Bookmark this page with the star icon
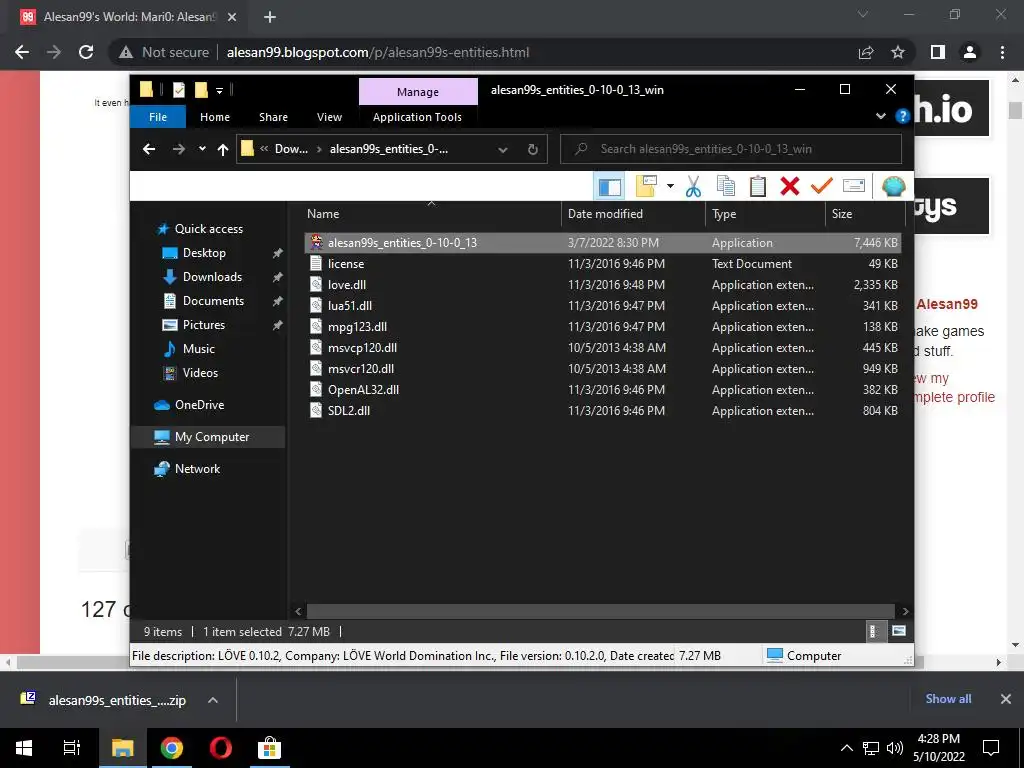Image resolution: width=1024 pixels, height=768 pixels. (898, 52)
